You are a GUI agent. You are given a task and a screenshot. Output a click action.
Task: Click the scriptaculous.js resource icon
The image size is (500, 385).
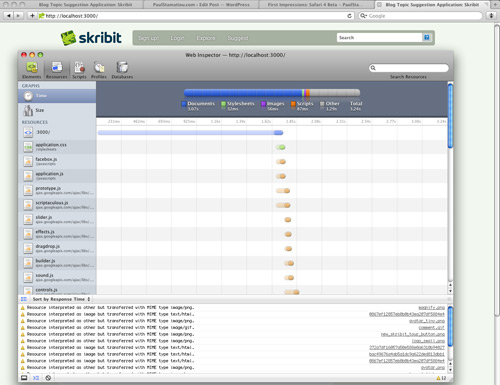(28, 205)
